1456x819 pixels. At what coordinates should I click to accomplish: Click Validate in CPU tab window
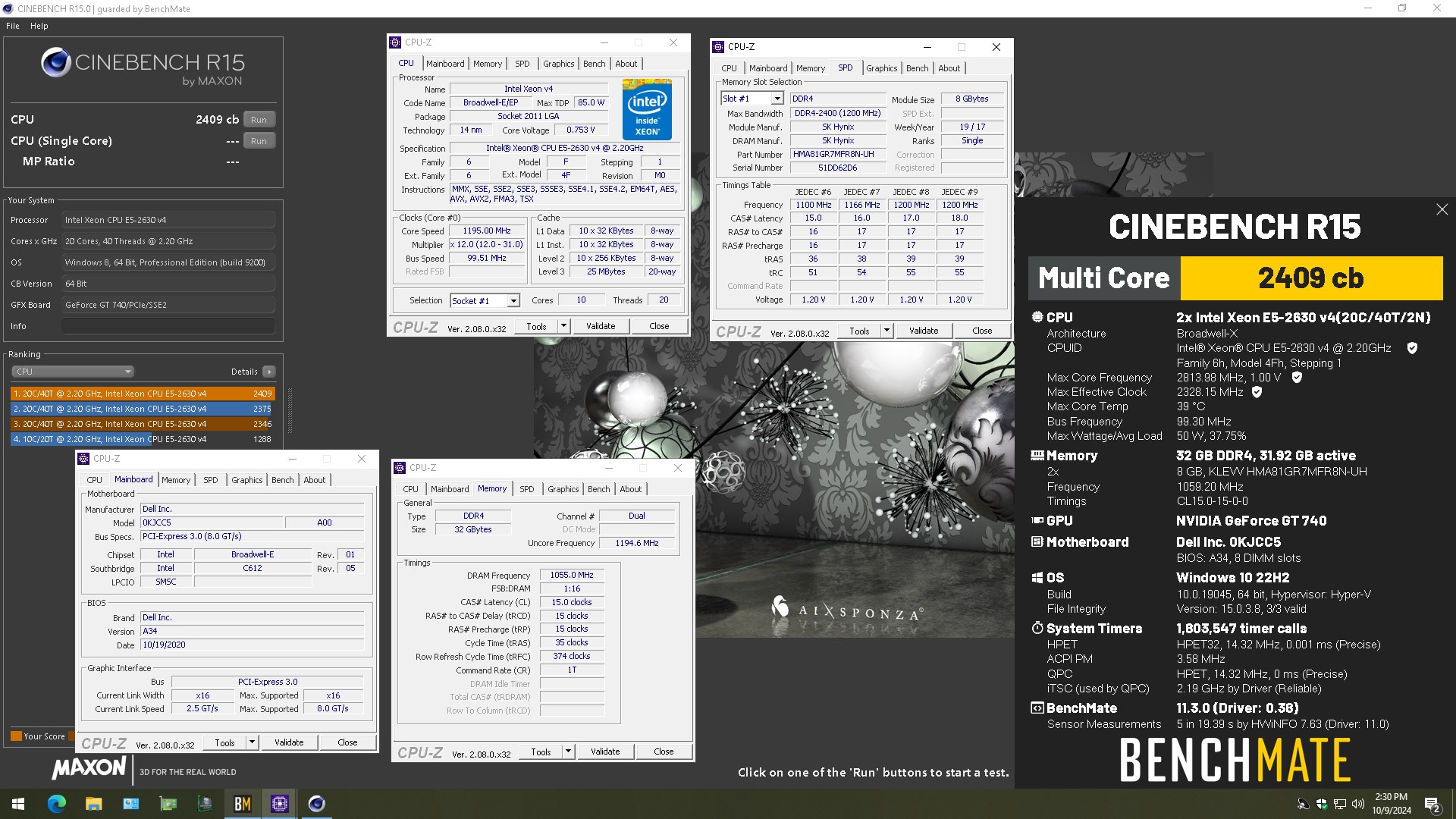pos(601,326)
